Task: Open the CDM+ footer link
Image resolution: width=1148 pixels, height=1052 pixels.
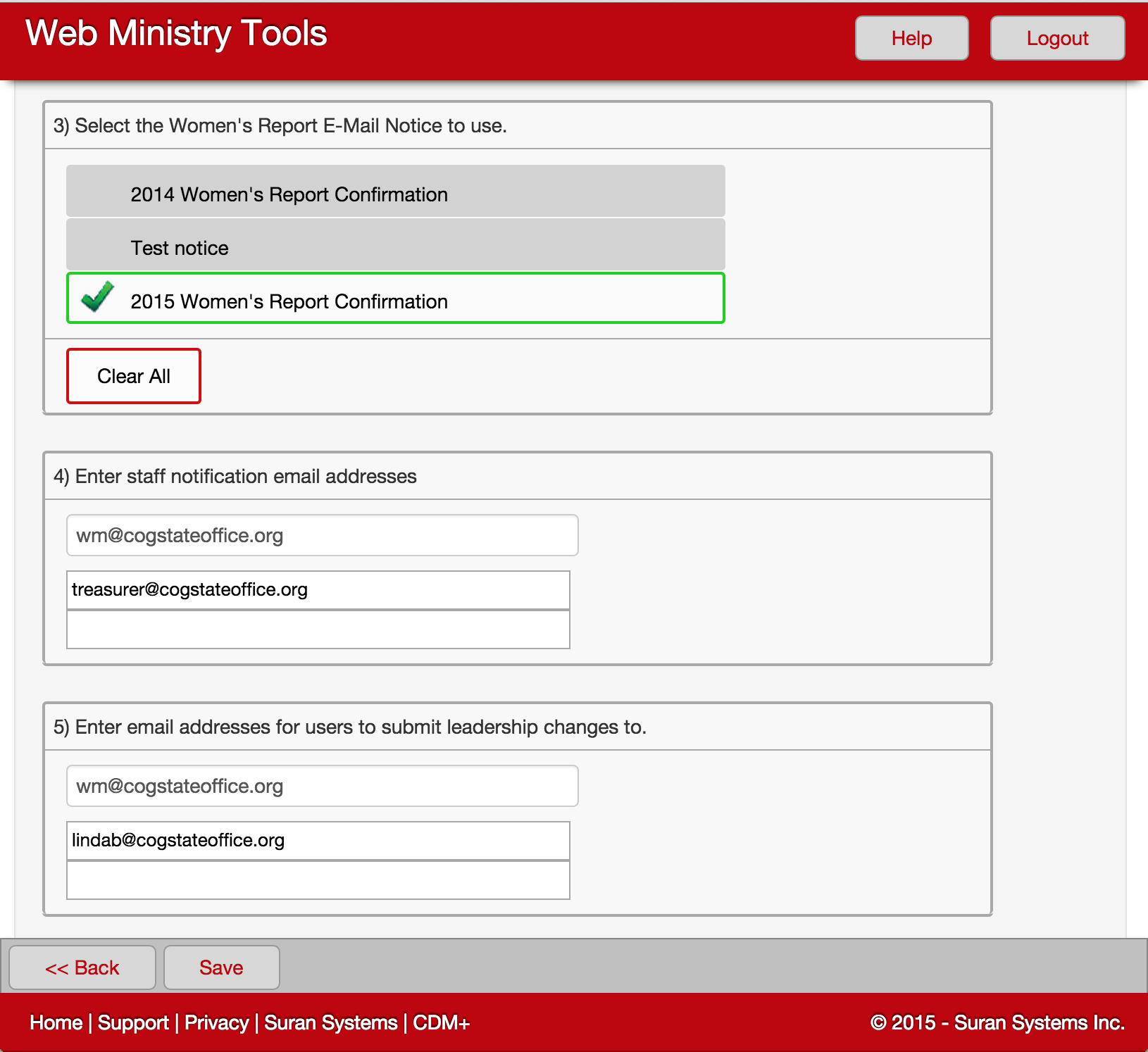Action: tap(441, 1022)
